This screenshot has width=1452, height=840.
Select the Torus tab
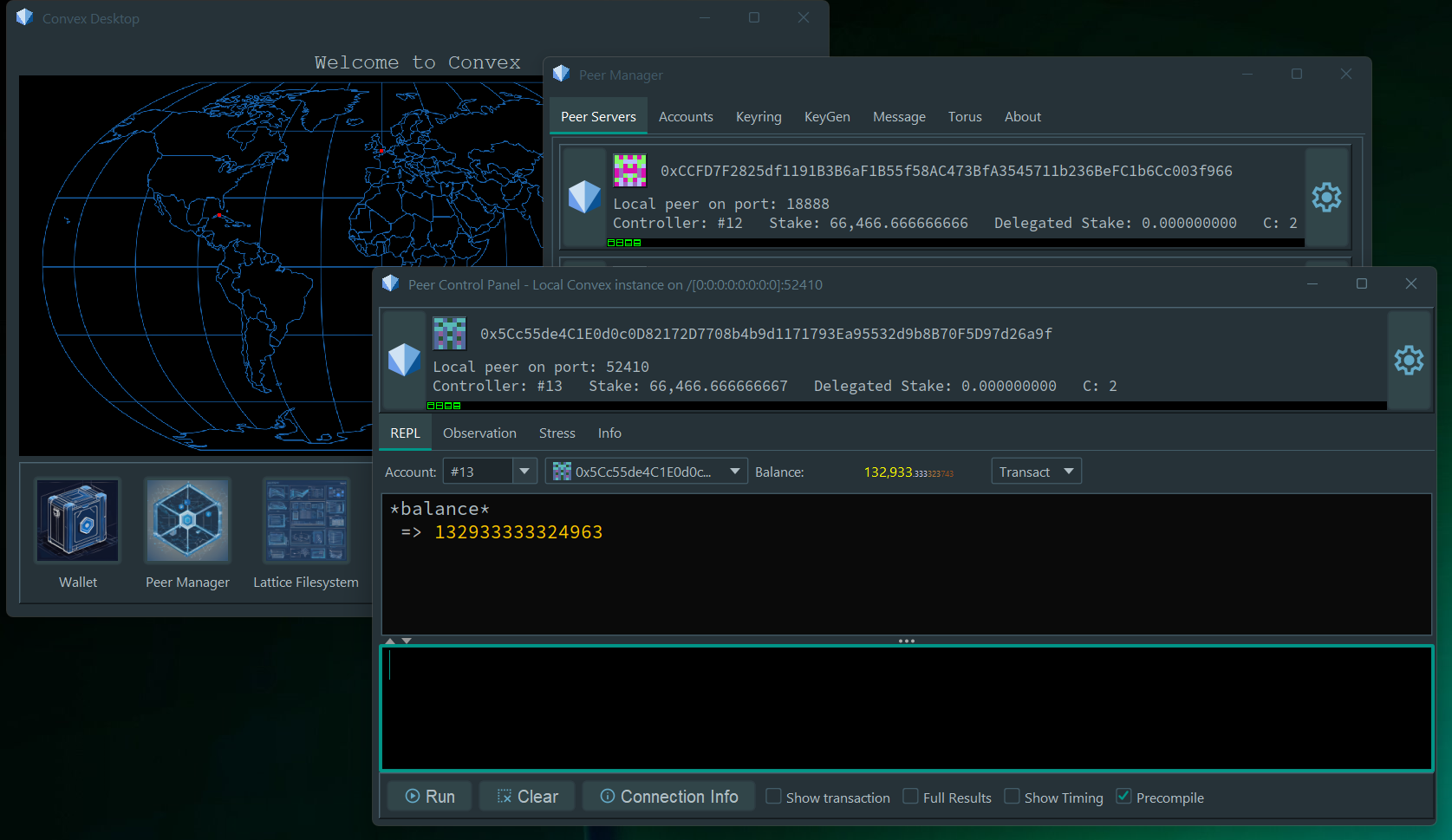(x=965, y=117)
